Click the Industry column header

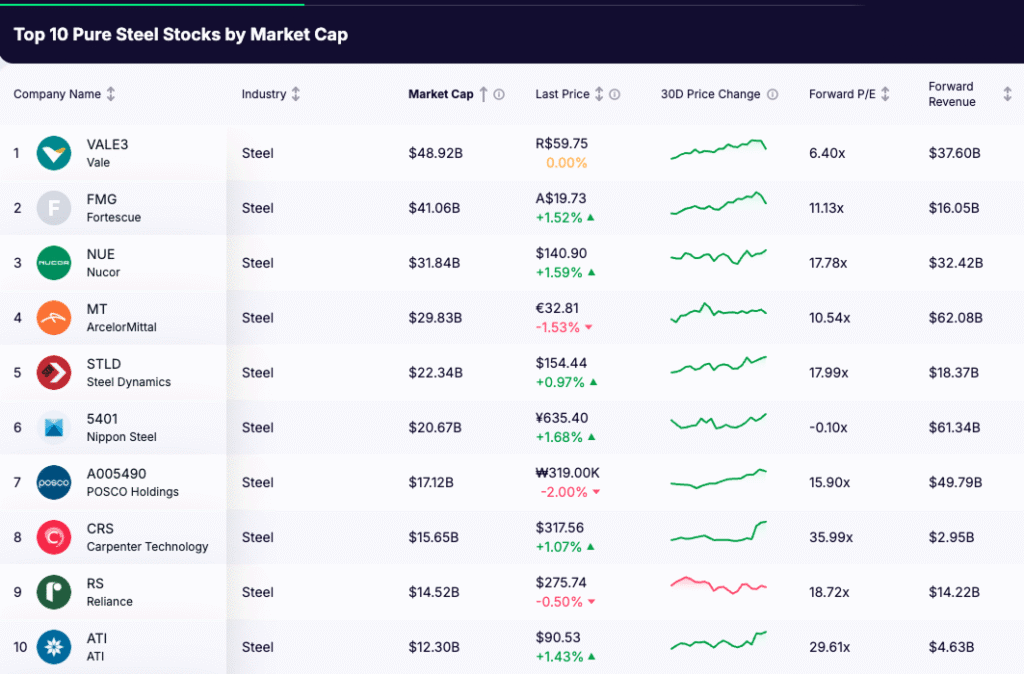tap(262, 93)
